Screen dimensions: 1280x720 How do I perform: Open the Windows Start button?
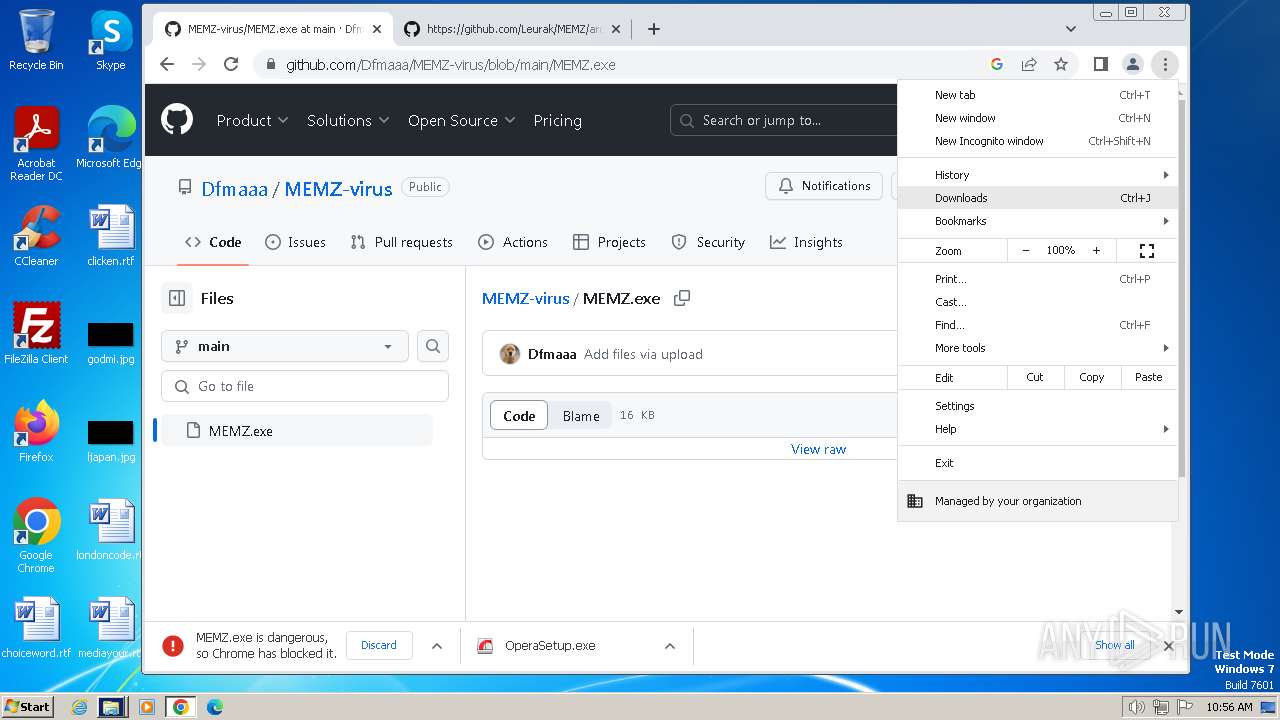tap(28, 706)
